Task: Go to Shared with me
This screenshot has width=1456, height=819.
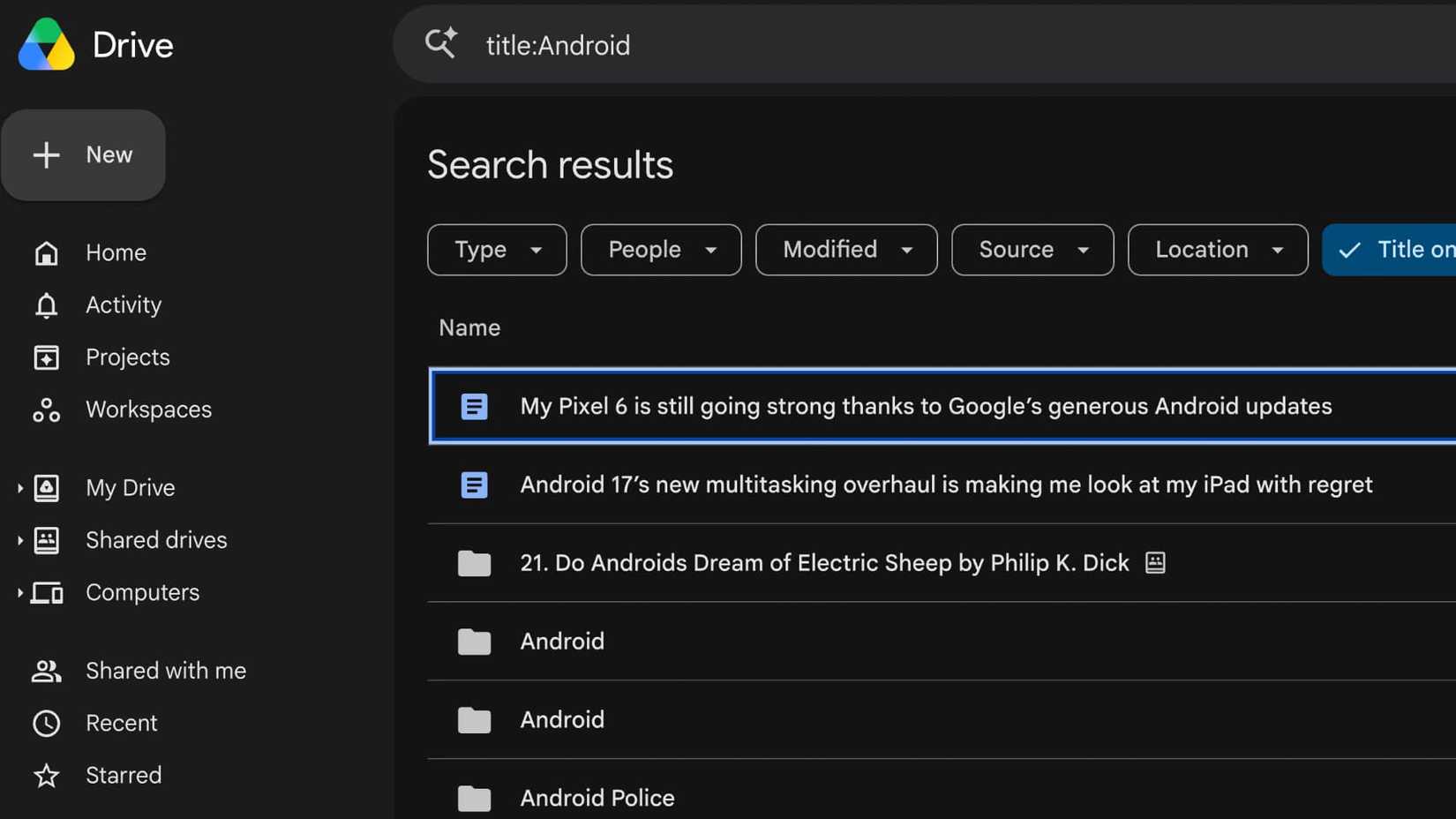Action: tap(166, 671)
